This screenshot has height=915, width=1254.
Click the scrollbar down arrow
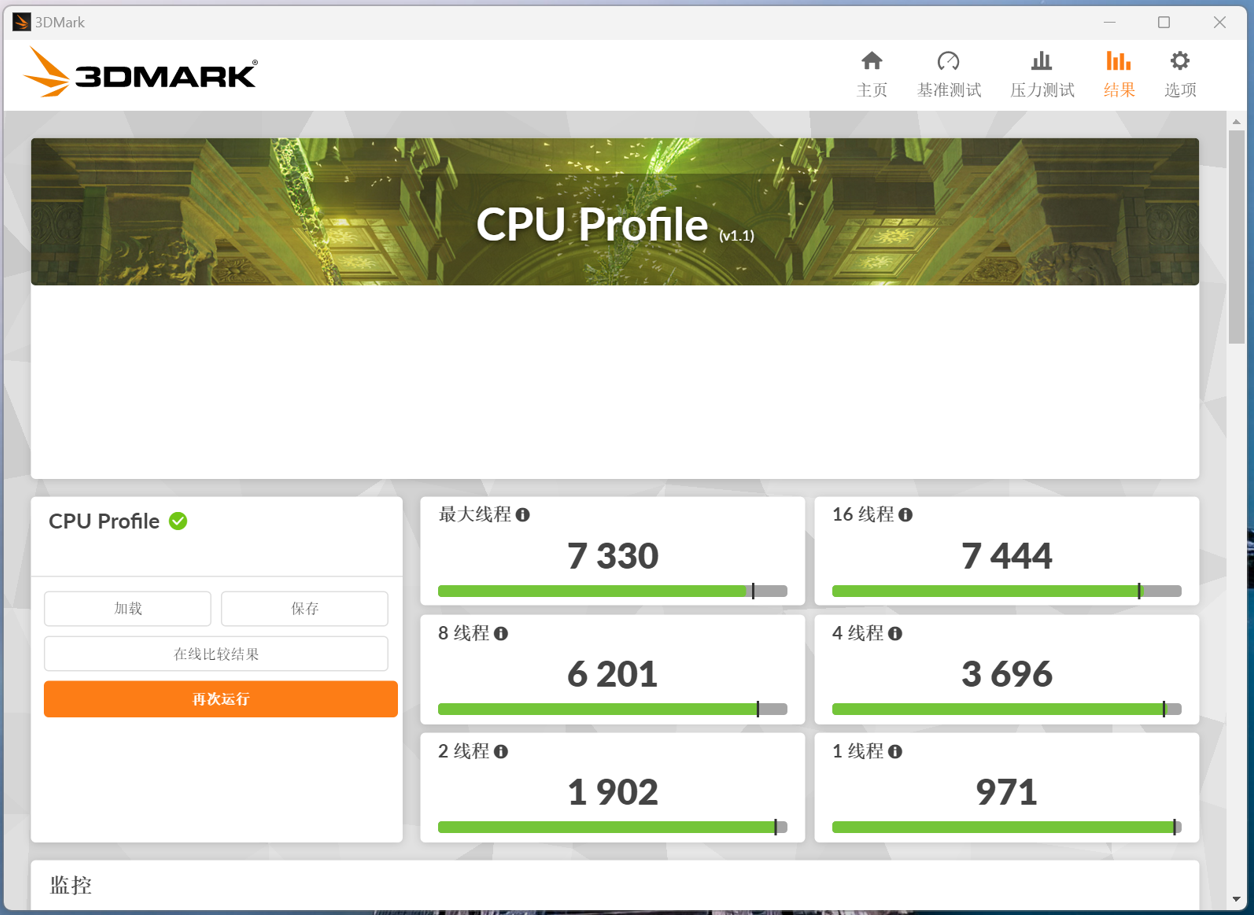pyautogui.click(x=1236, y=900)
